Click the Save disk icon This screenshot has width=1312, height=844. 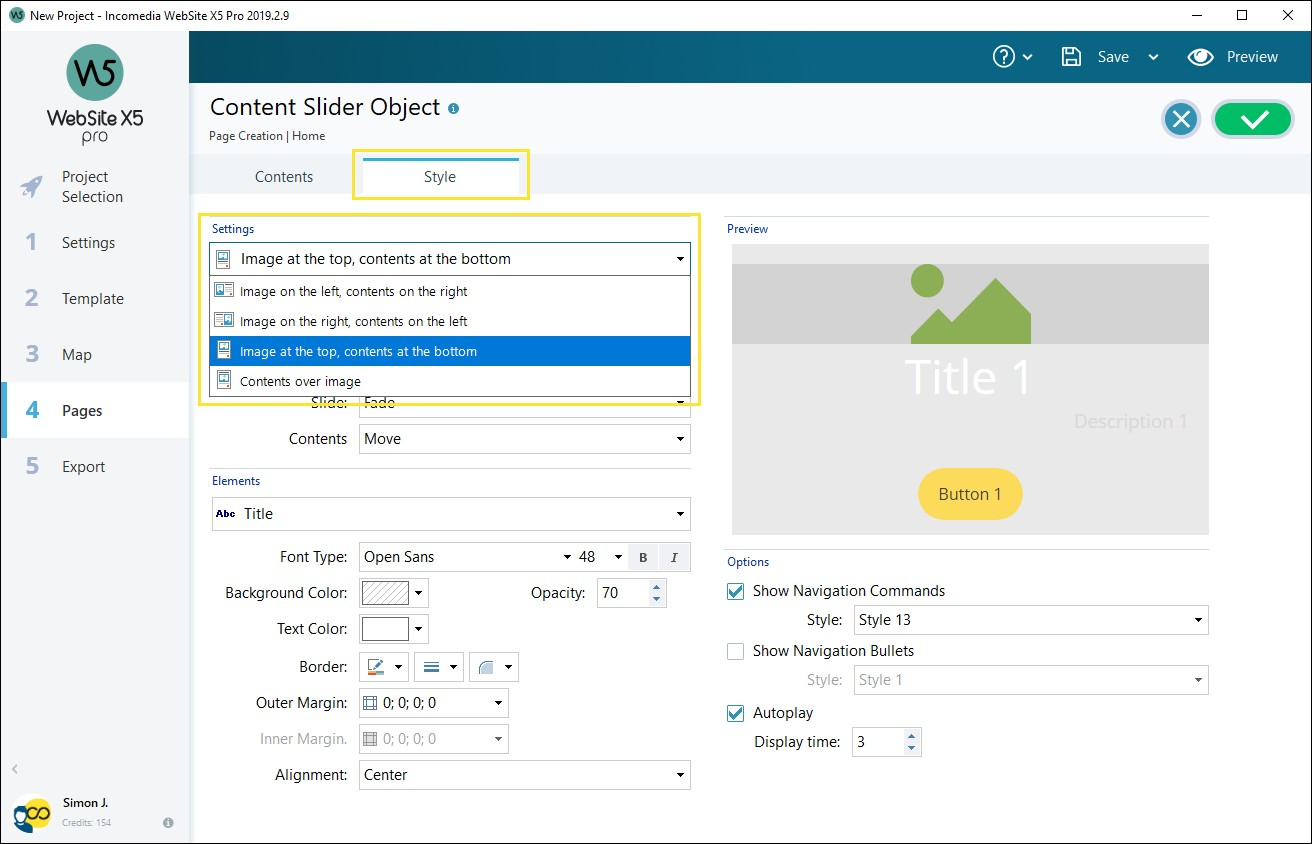pos(1071,57)
